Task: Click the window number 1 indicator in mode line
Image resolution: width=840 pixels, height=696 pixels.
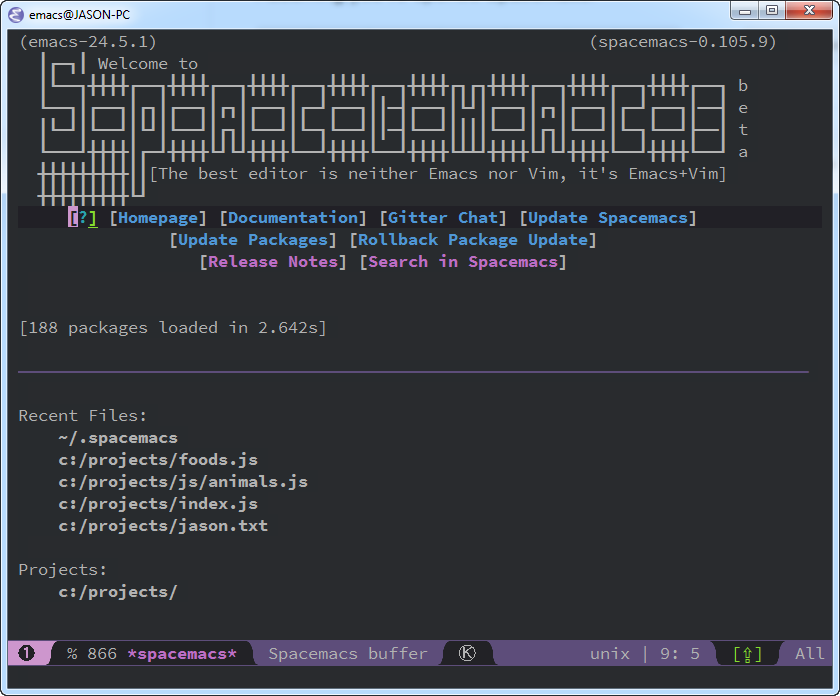Action: tap(26, 653)
